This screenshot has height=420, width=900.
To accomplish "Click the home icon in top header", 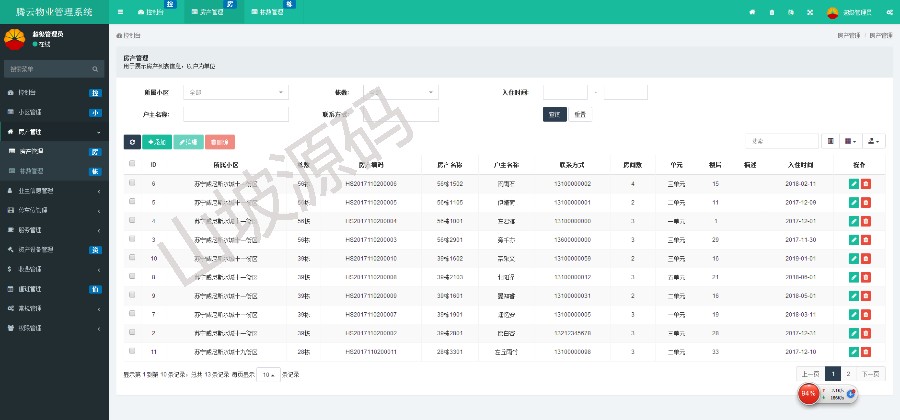I will coord(752,12).
